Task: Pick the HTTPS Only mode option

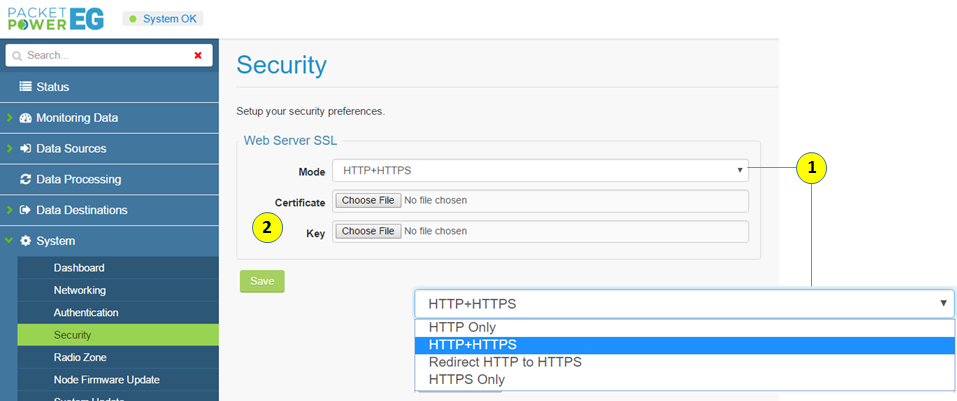Action: pyautogui.click(x=466, y=379)
